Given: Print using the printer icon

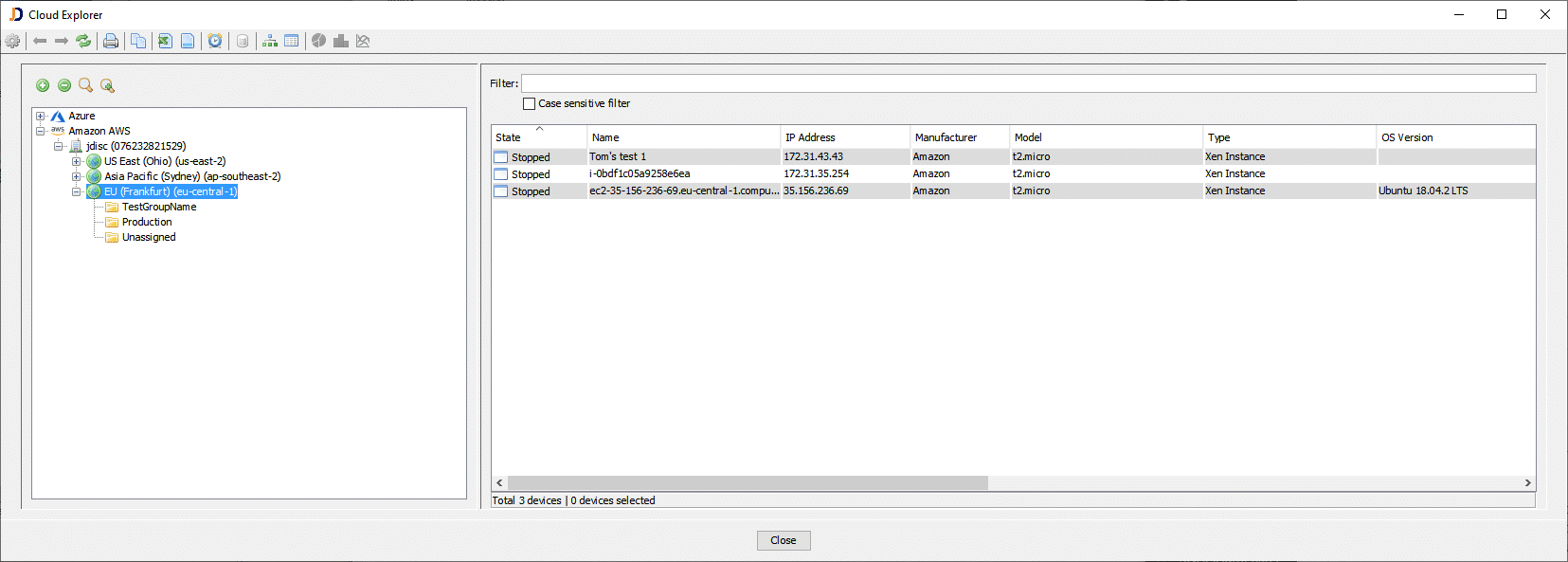Looking at the screenshot, I should point(111,41).
